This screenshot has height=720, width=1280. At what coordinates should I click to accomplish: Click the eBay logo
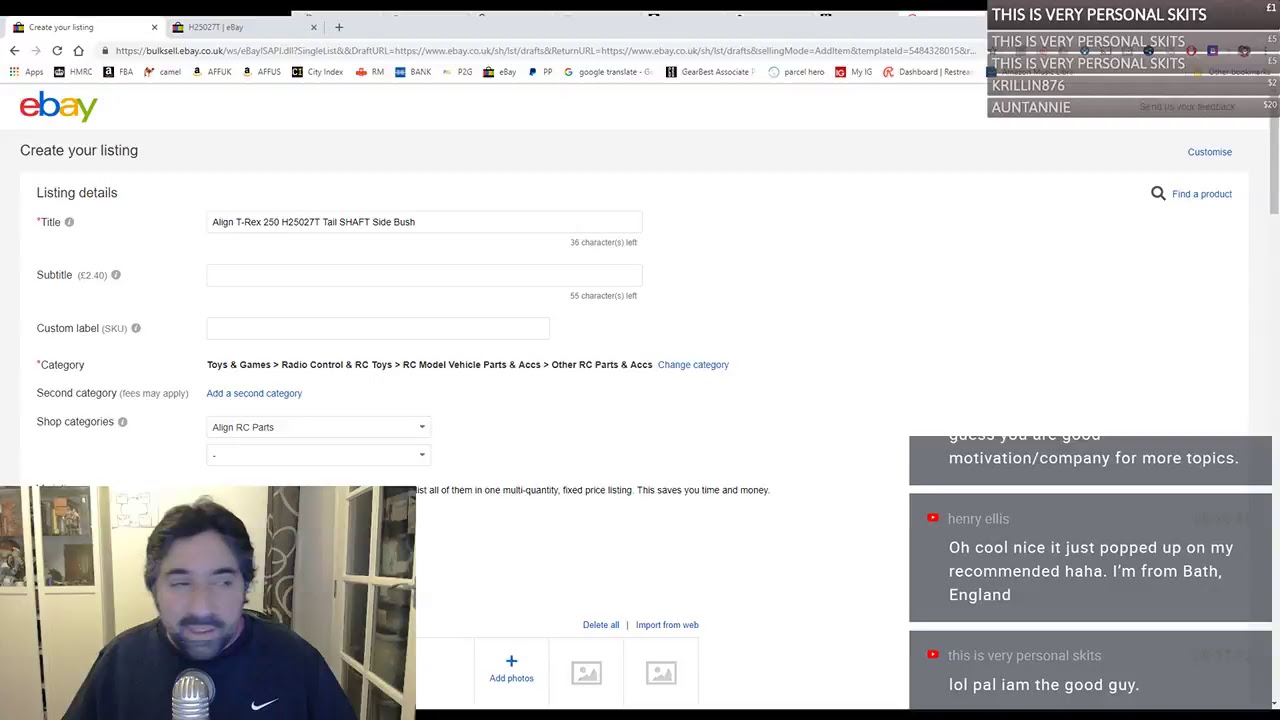pyautogui.click(x=59, y=106)
